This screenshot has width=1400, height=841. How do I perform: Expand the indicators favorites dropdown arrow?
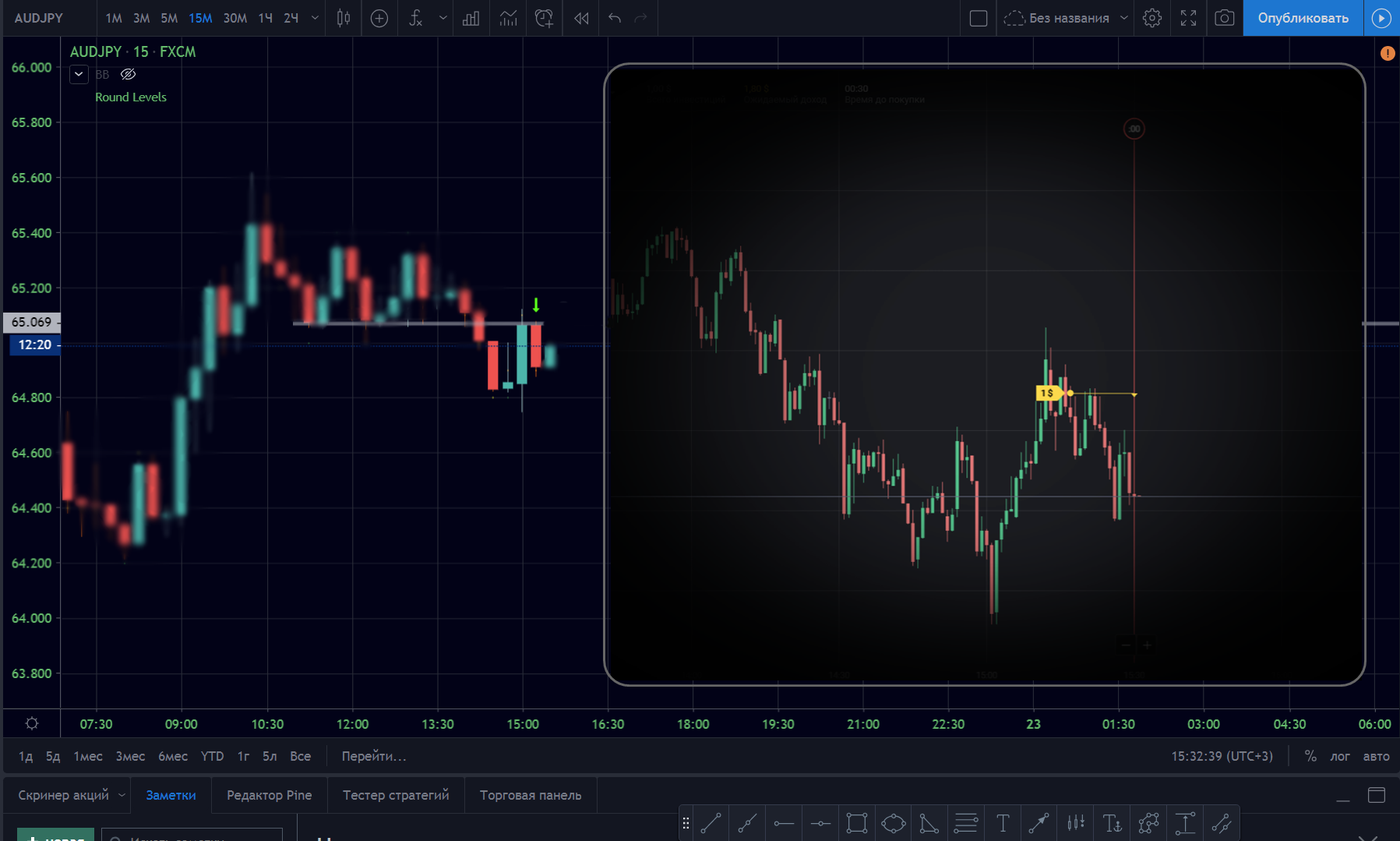[x=443, y=18]
